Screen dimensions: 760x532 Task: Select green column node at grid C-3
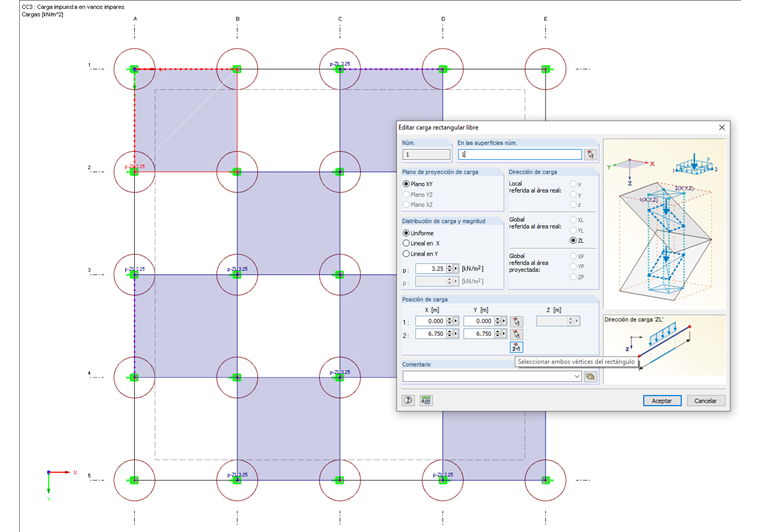point(340,275)
